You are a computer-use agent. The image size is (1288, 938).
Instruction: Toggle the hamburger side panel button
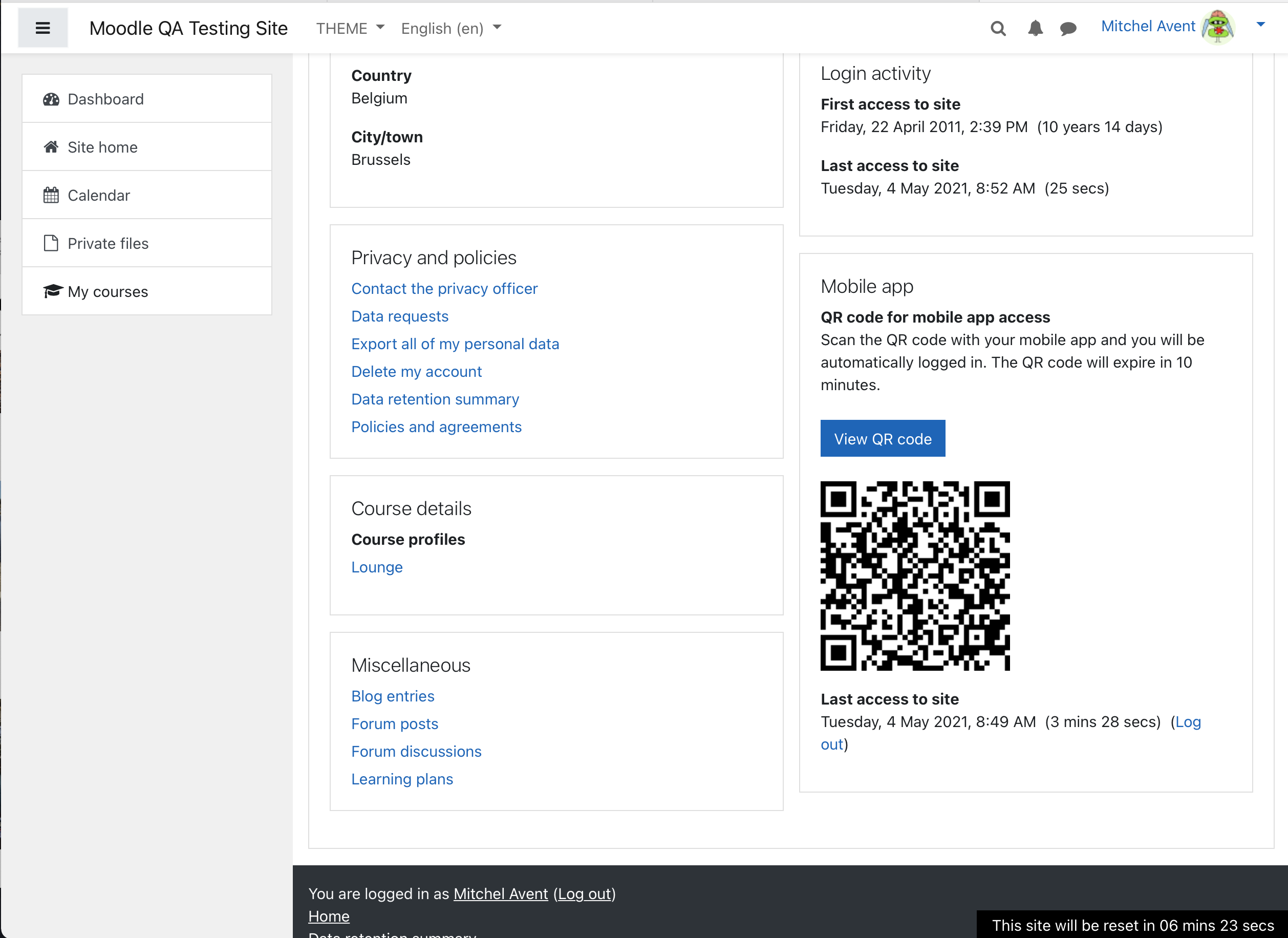(x=42, y=28)
